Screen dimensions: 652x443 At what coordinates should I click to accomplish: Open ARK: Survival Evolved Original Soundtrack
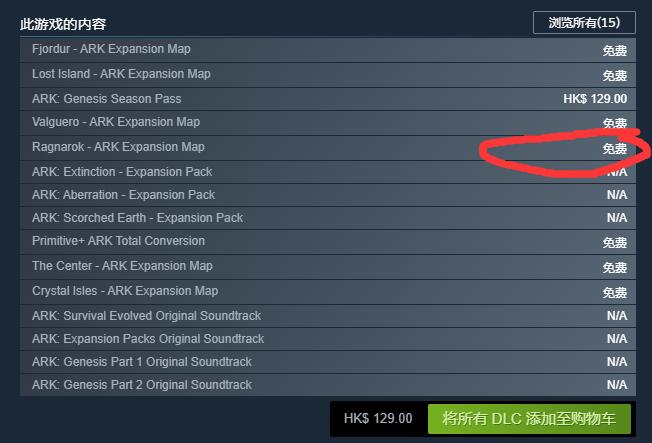[x=328, y=316]
